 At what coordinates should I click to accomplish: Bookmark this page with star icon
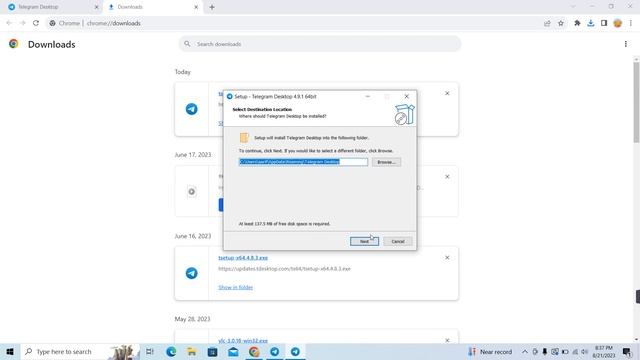(x=560, y=23)
